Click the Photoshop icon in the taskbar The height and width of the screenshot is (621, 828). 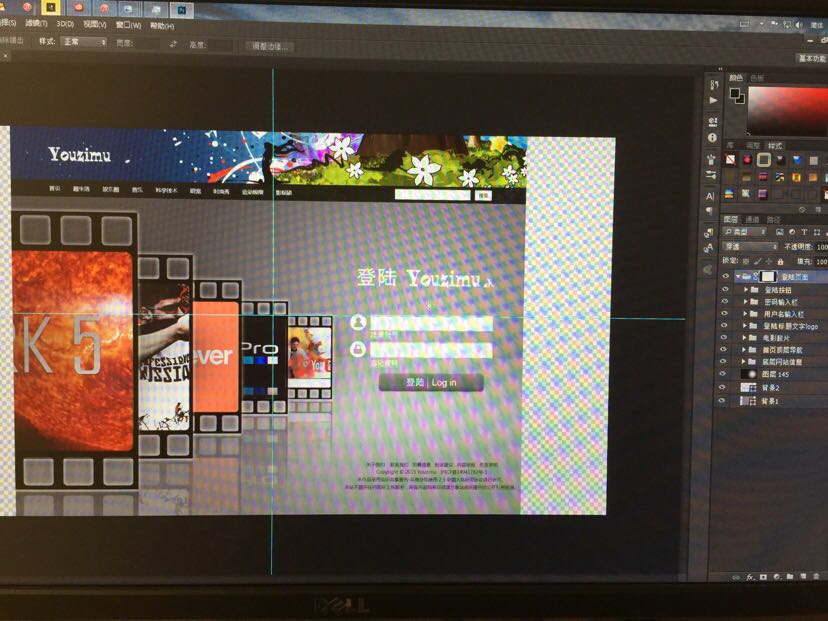pyautogui.click(x=182, y=9)
